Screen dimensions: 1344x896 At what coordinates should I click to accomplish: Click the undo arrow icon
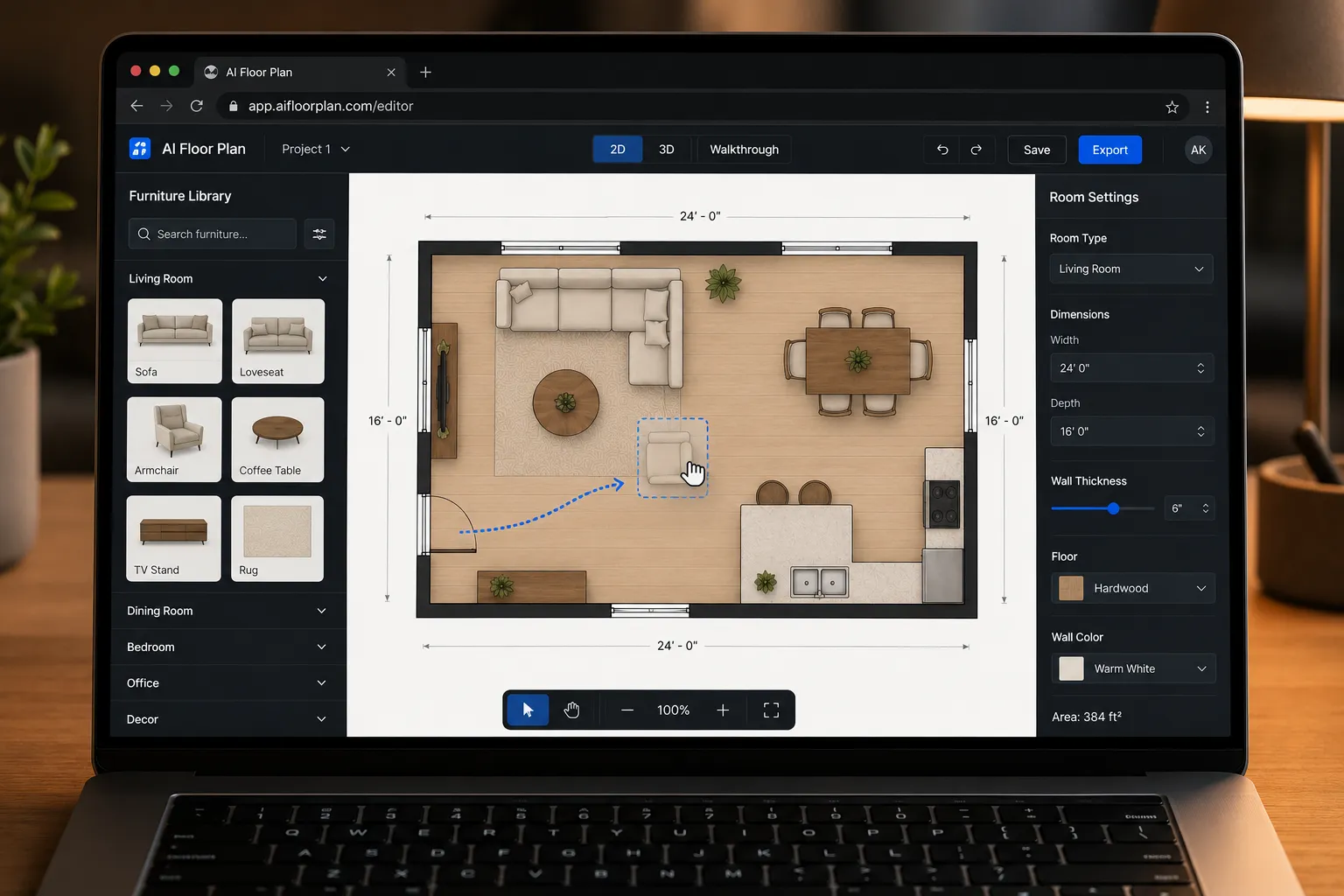click(942, 150)
